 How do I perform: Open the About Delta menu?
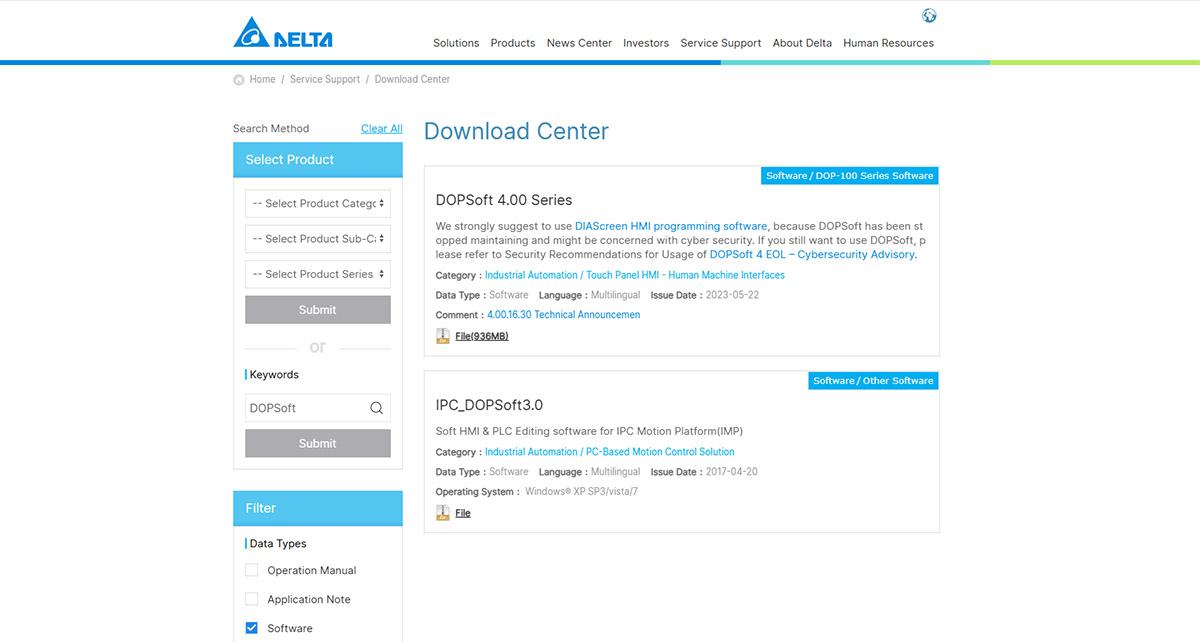coord(802,43)
